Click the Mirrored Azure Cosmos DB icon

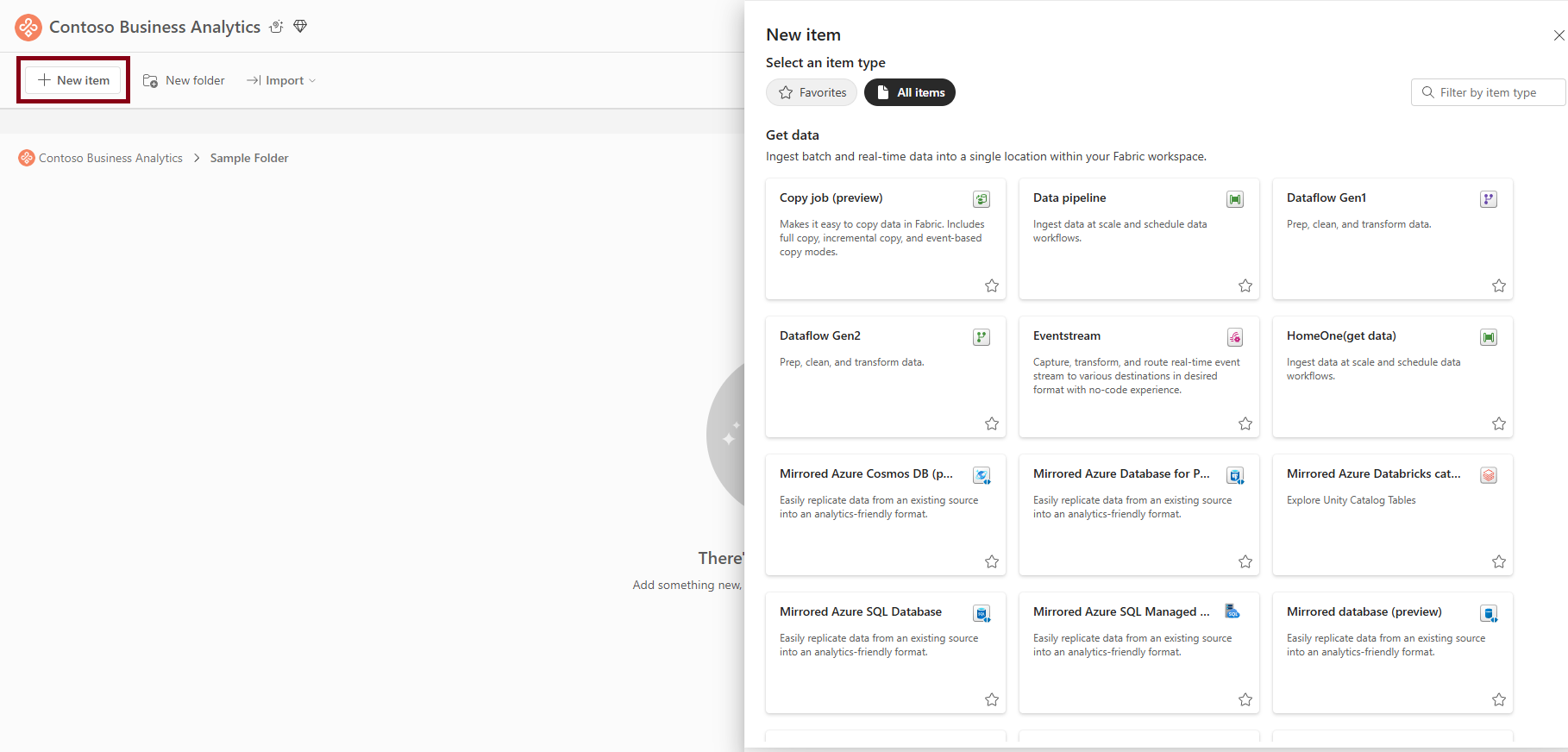[982, 475]
